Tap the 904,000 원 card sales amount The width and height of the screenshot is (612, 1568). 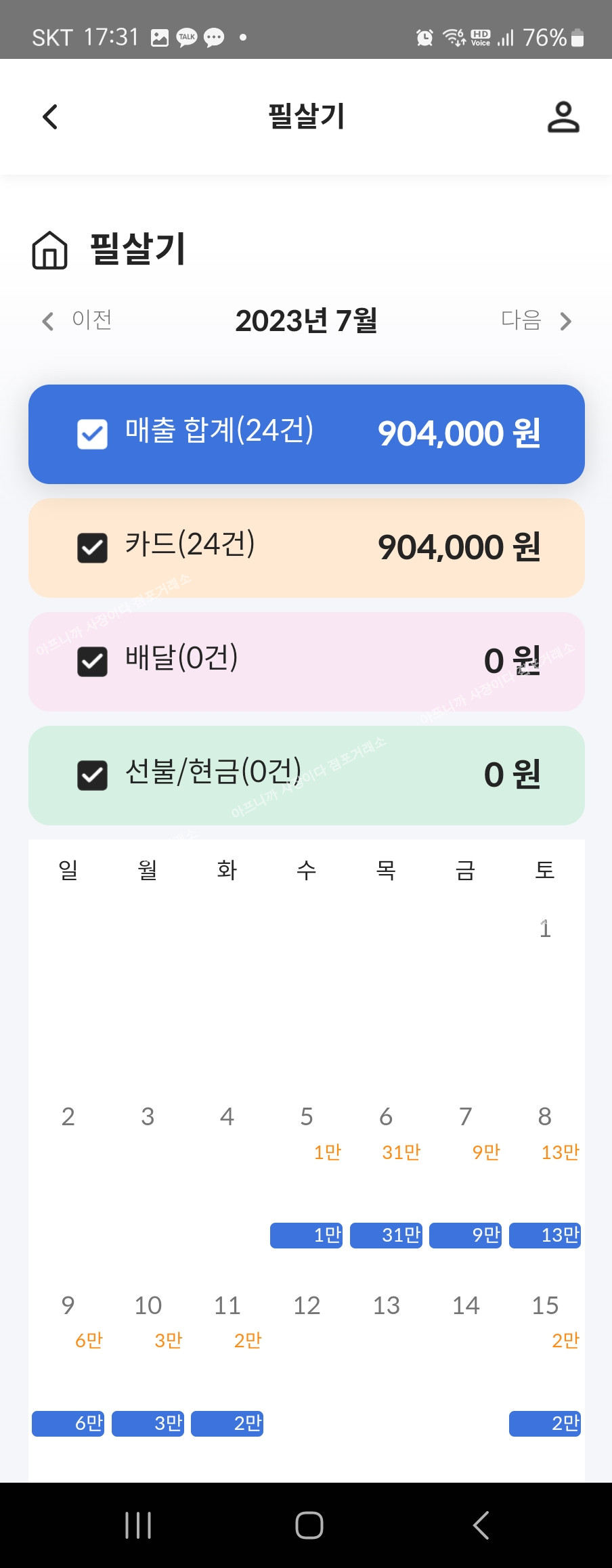tap(459, 548)
